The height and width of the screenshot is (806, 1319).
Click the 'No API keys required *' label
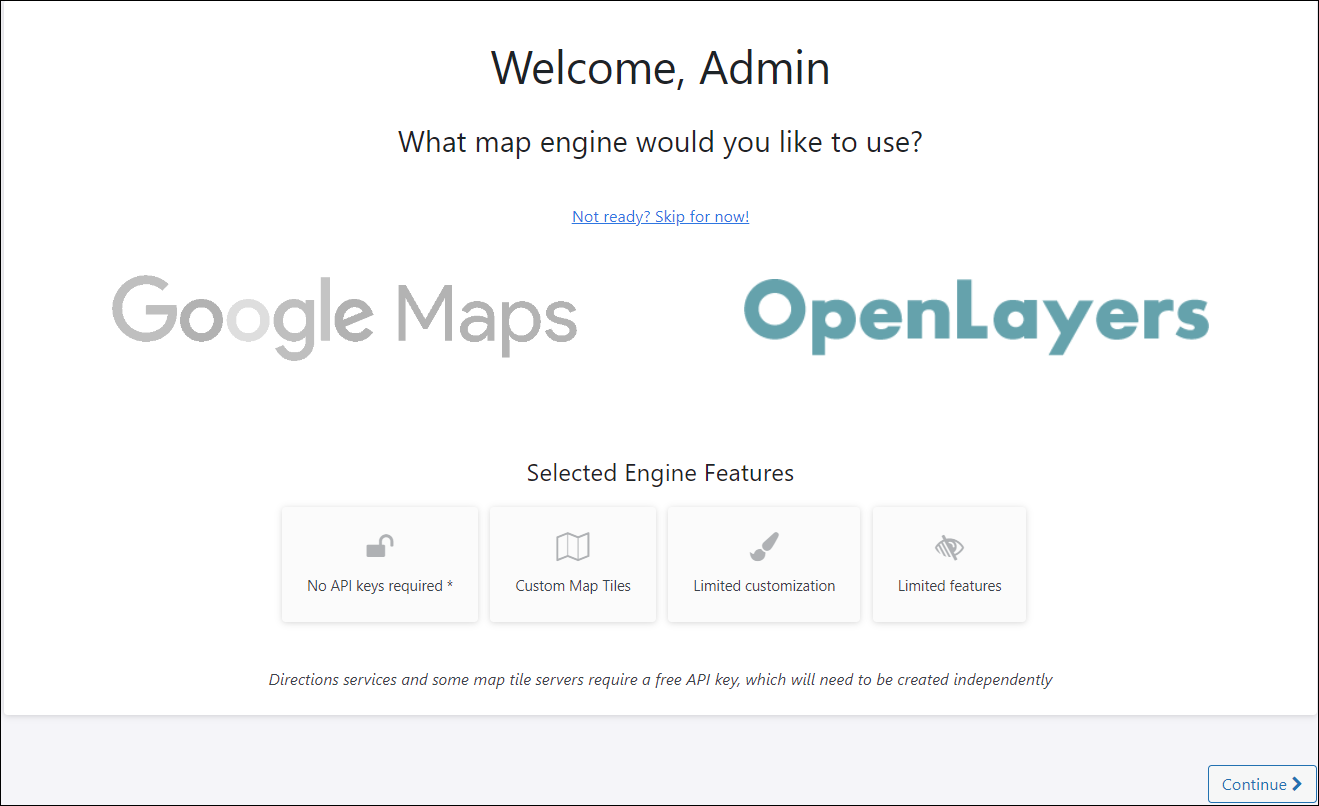pyautogui.click(x=380, y=586)
